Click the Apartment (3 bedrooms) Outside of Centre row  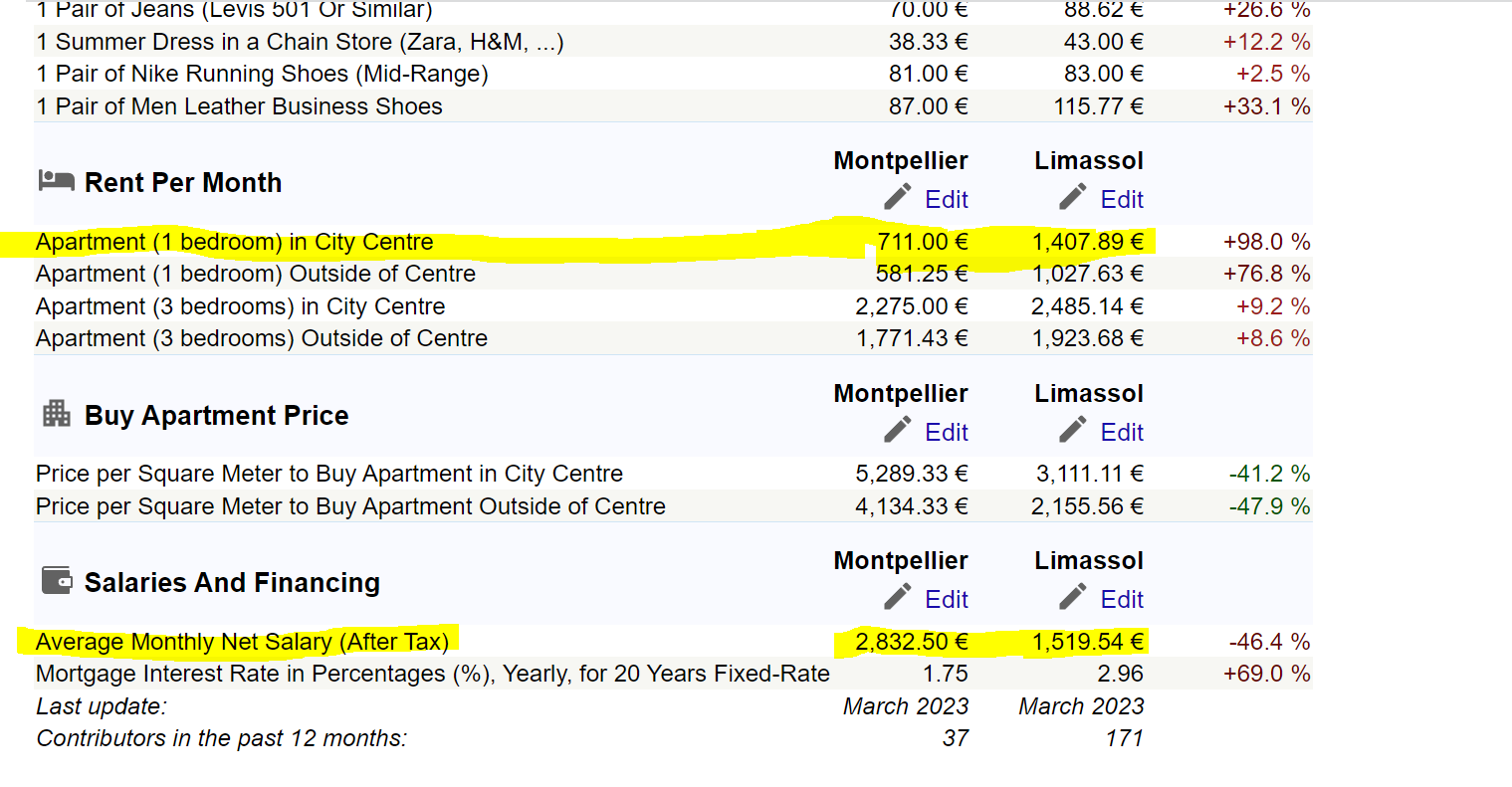click(x=261, y=338)
